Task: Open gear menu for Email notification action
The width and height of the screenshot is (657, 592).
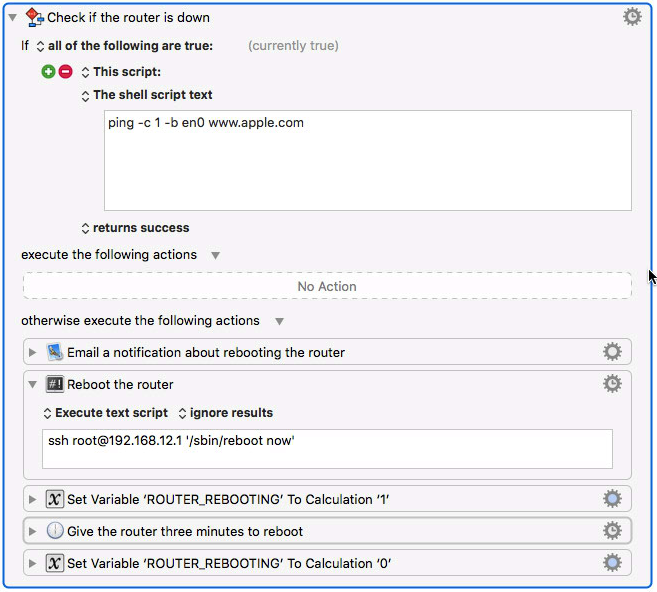Action: [x=612, y=352]
